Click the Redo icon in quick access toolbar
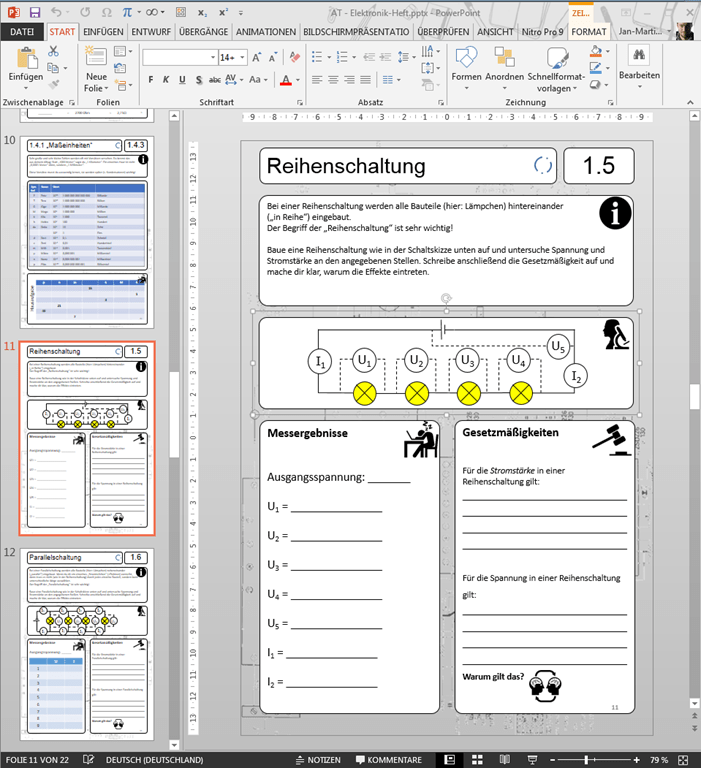 click(x=85, y=12)
